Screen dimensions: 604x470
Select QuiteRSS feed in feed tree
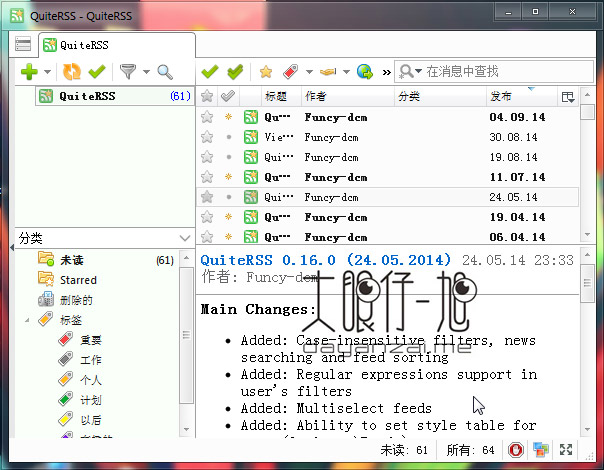point(115,96)
